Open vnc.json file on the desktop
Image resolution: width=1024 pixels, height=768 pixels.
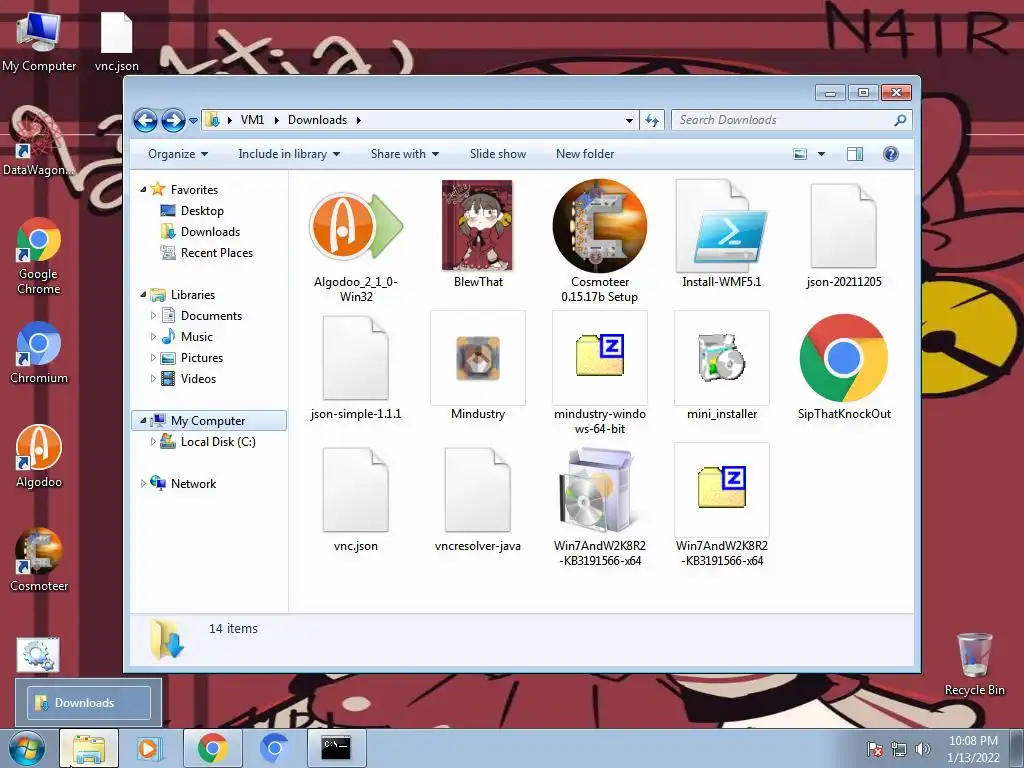116,40
